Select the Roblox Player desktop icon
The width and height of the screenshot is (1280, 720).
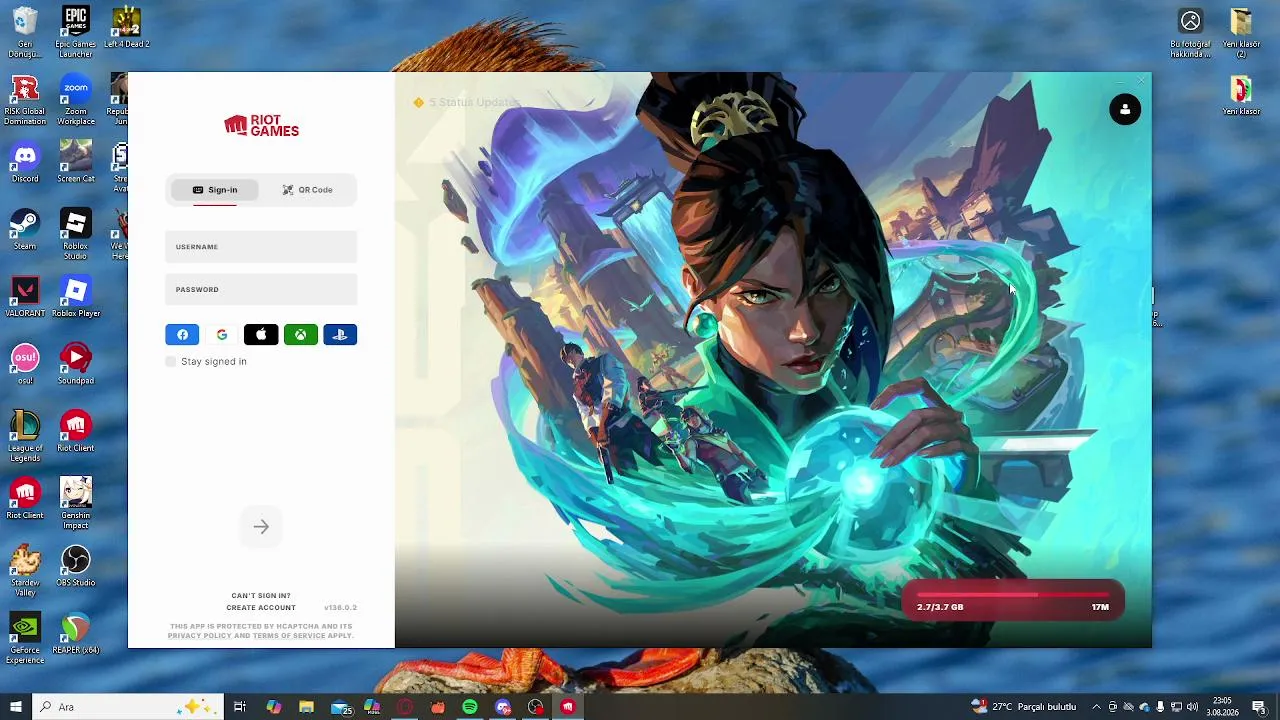75,296
